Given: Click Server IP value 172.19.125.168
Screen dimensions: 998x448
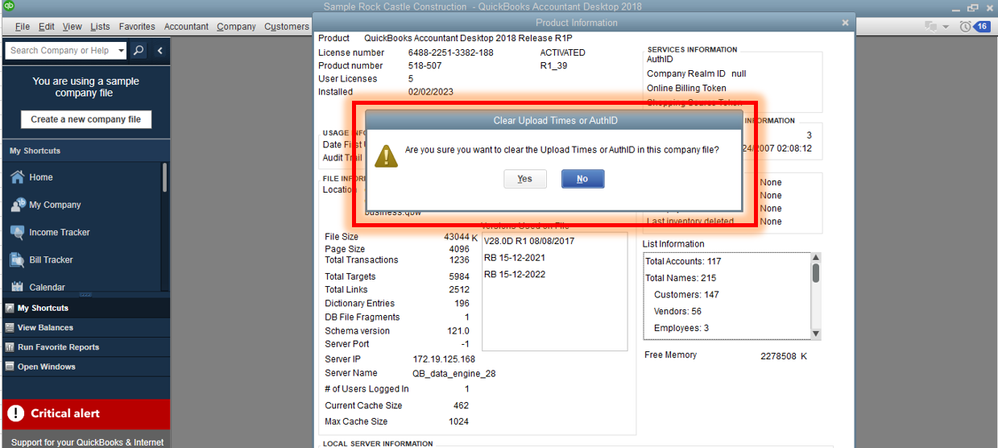Looking at the screenshot, I should pos(444,359).
